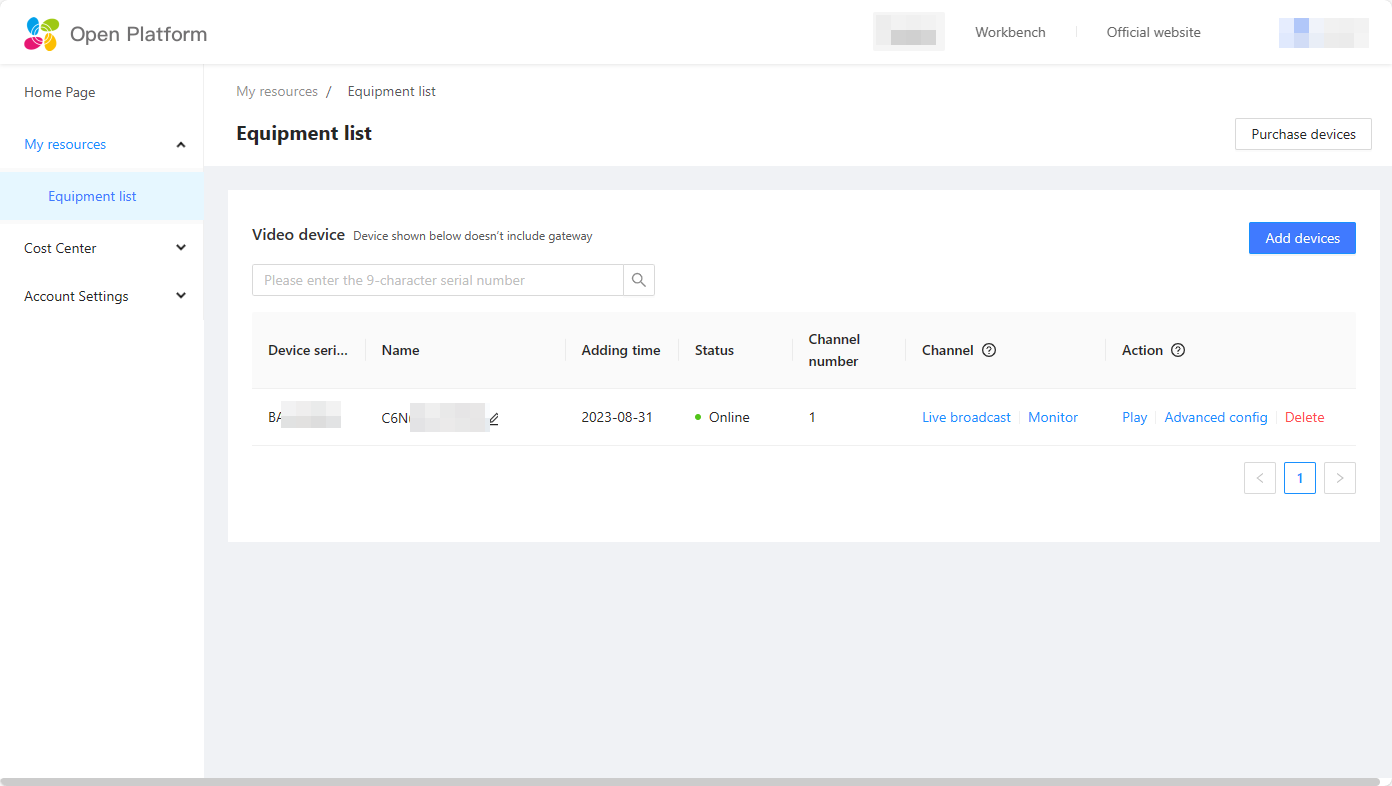
Task: Go to previous page arrow in pagination
Action: (x=1260, y=478)
